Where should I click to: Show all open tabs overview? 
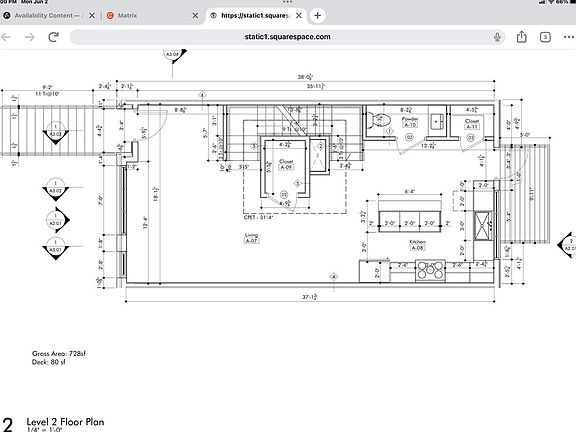[x=545, y=37]
